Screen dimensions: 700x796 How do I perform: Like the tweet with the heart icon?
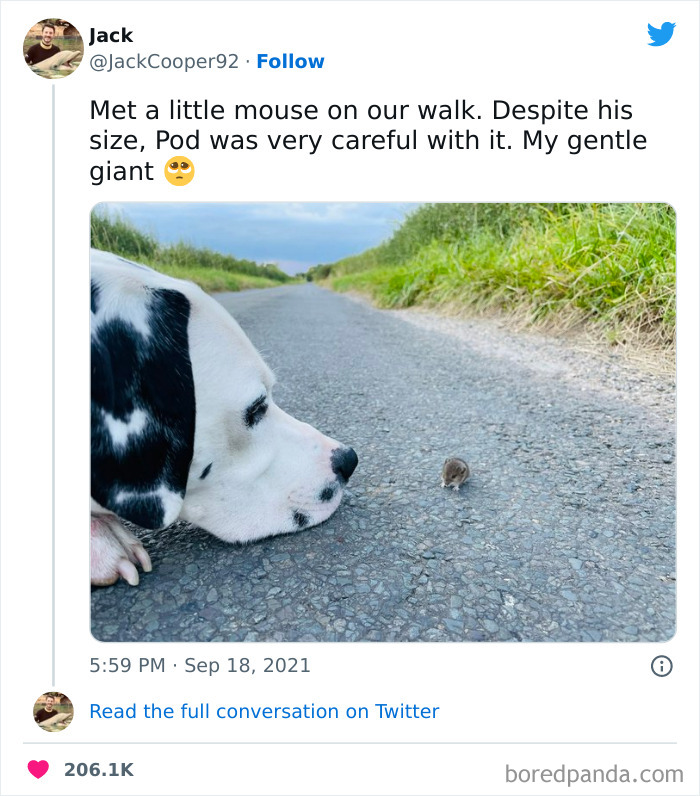38,770
